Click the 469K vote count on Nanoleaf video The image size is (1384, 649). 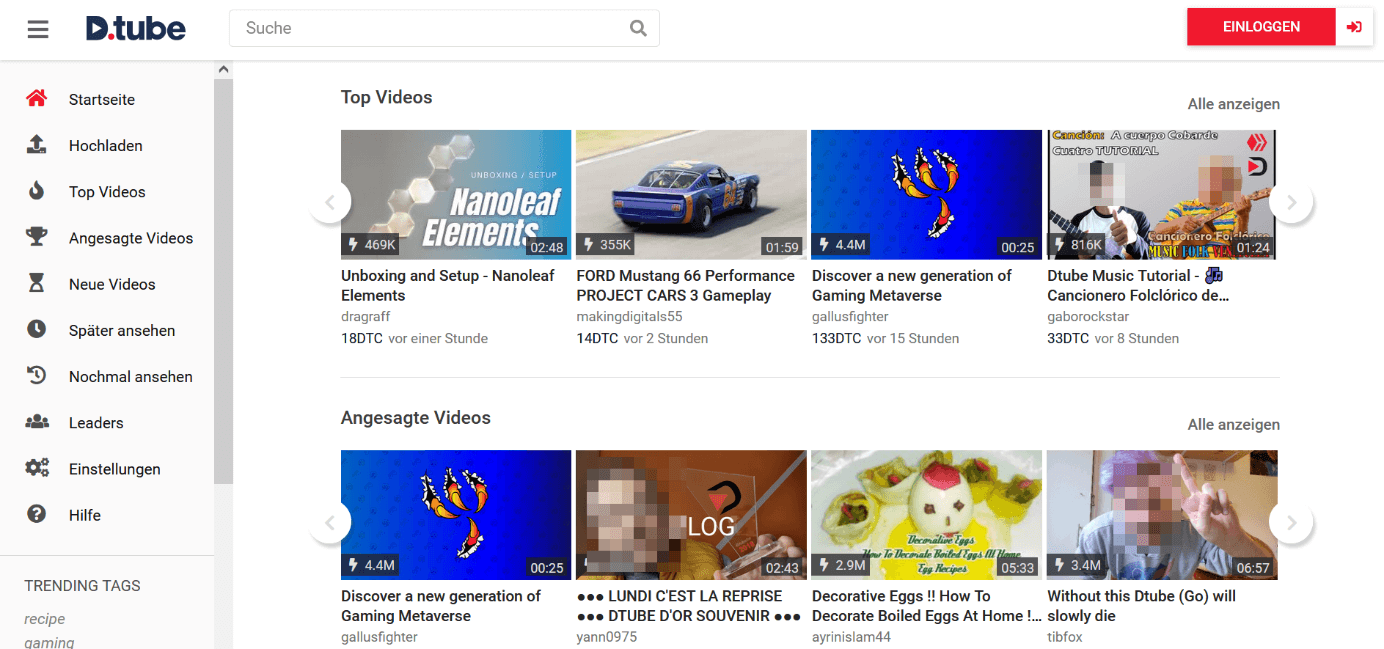(x=372, y=245)
